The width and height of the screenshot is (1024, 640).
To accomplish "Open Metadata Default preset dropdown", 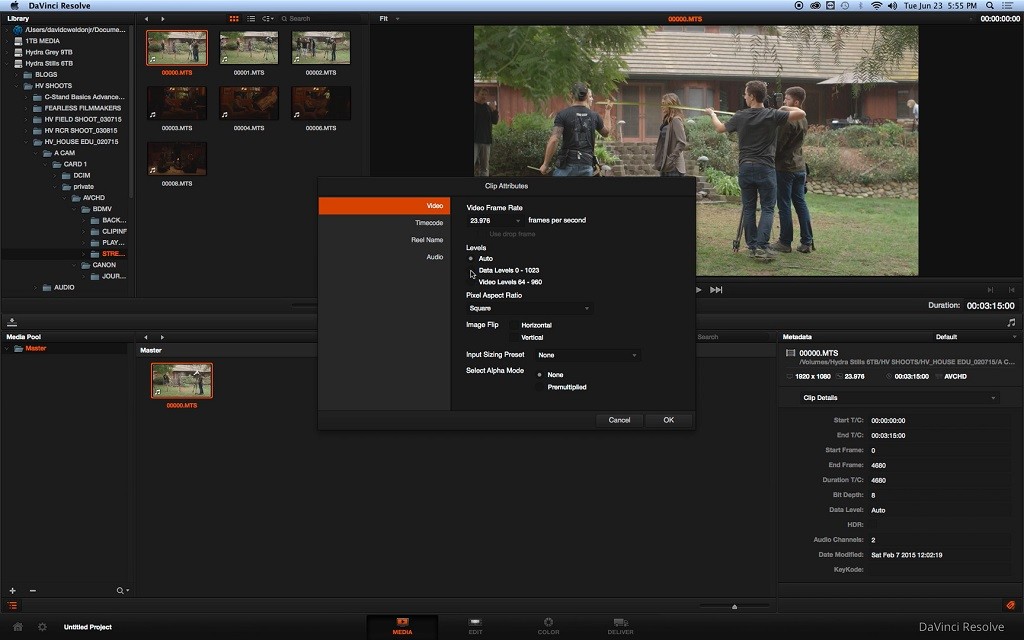I will tap(976, 337).
